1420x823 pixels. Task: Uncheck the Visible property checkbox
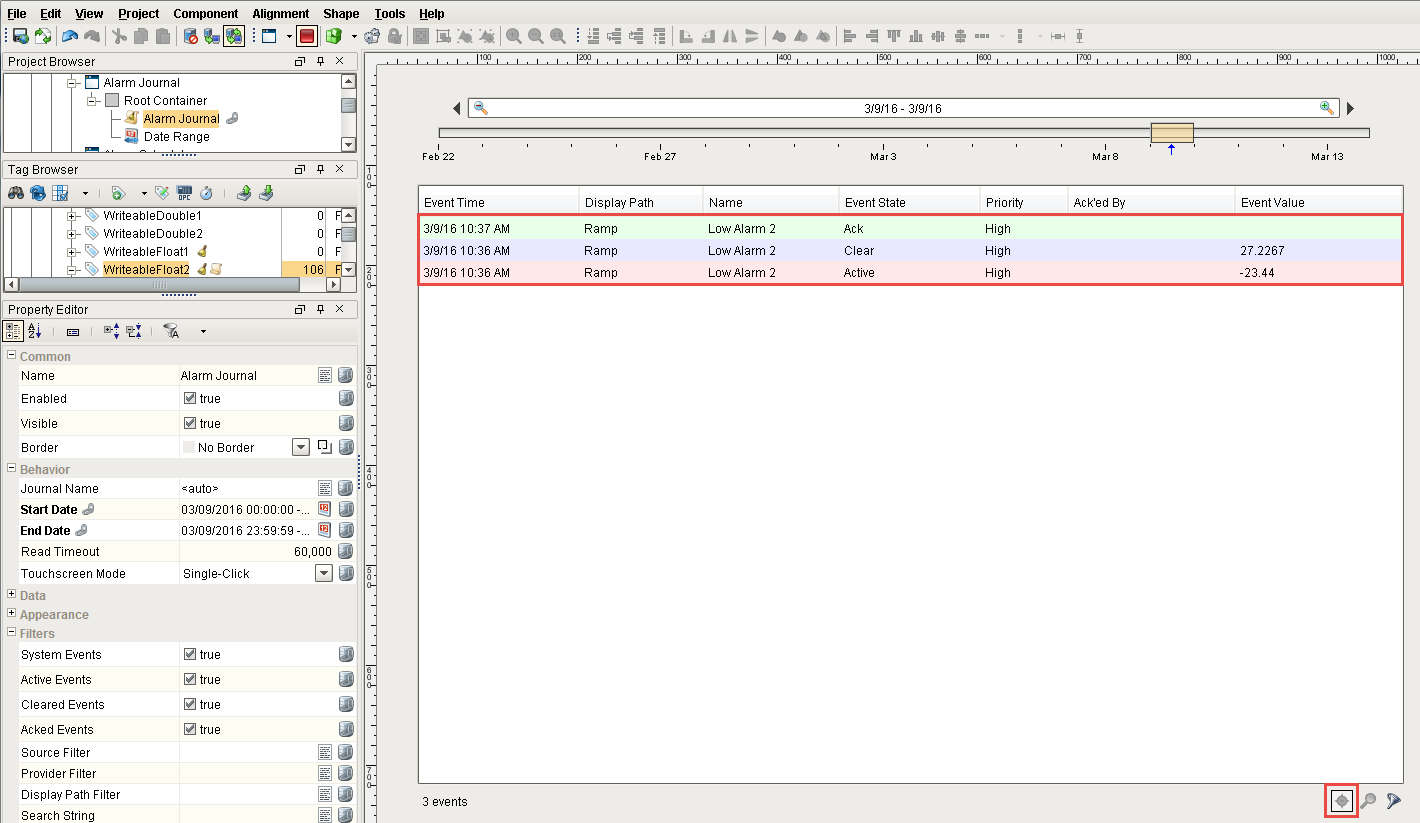pyautogui.click(x=190, y=424)
